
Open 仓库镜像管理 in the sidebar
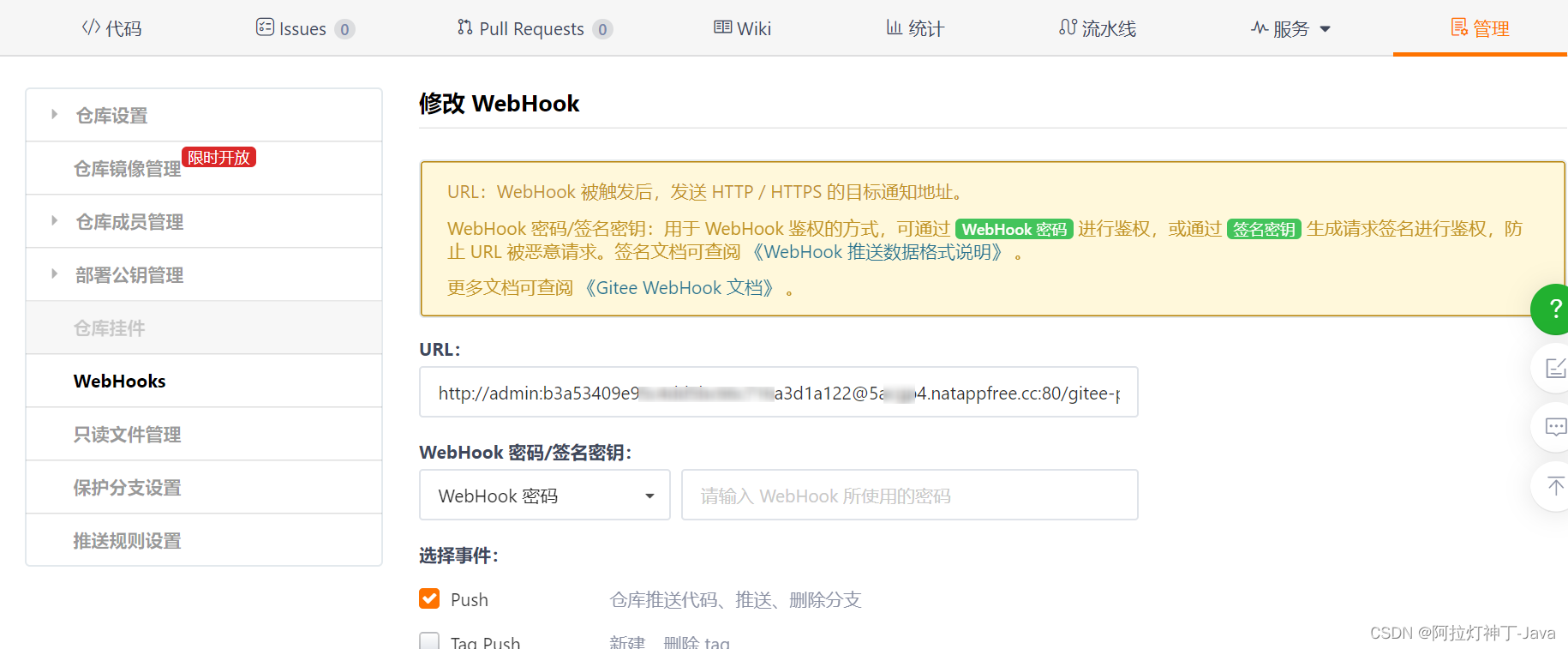(x=127, y=169)
